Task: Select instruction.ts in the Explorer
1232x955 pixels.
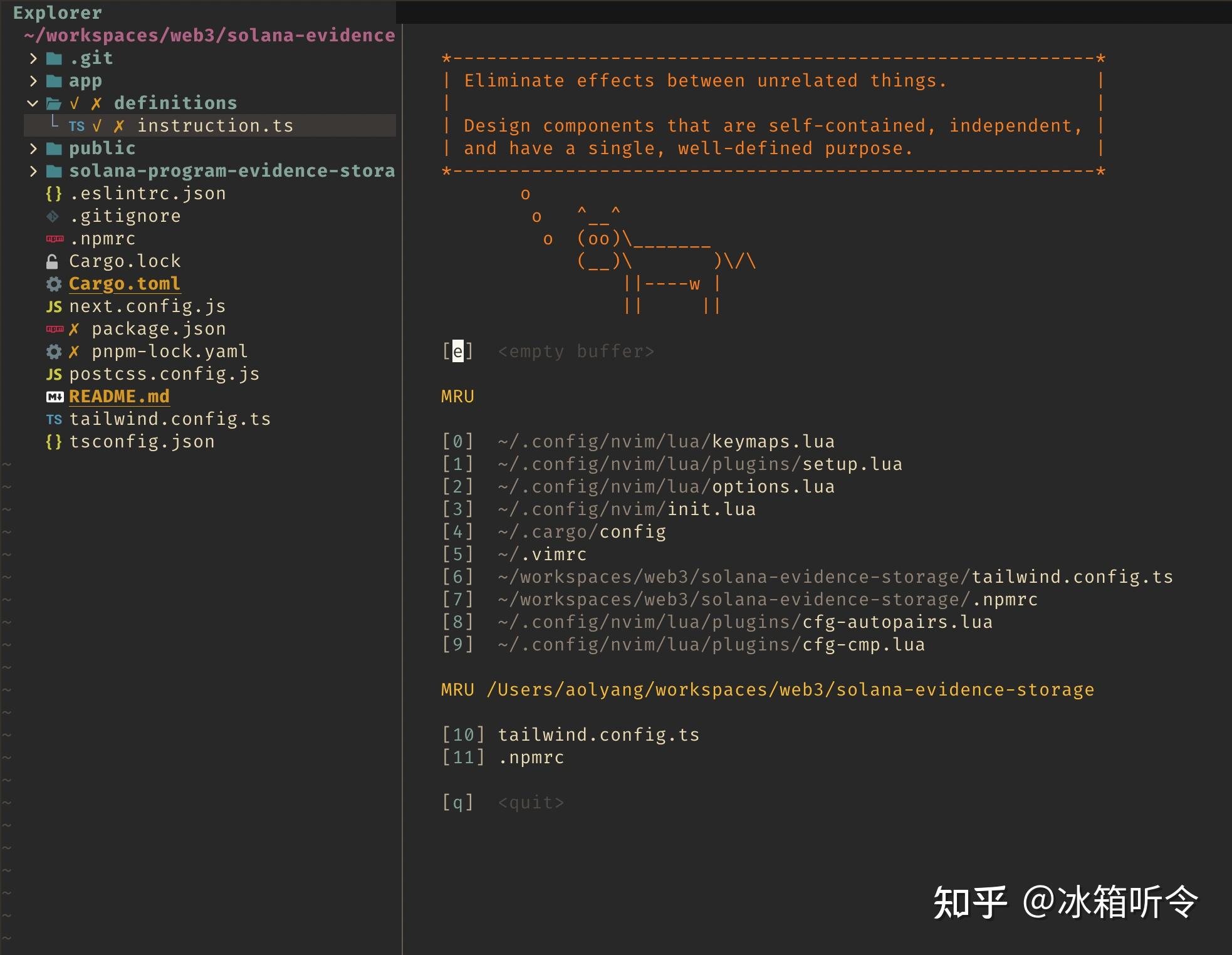Action: point(217,125)
